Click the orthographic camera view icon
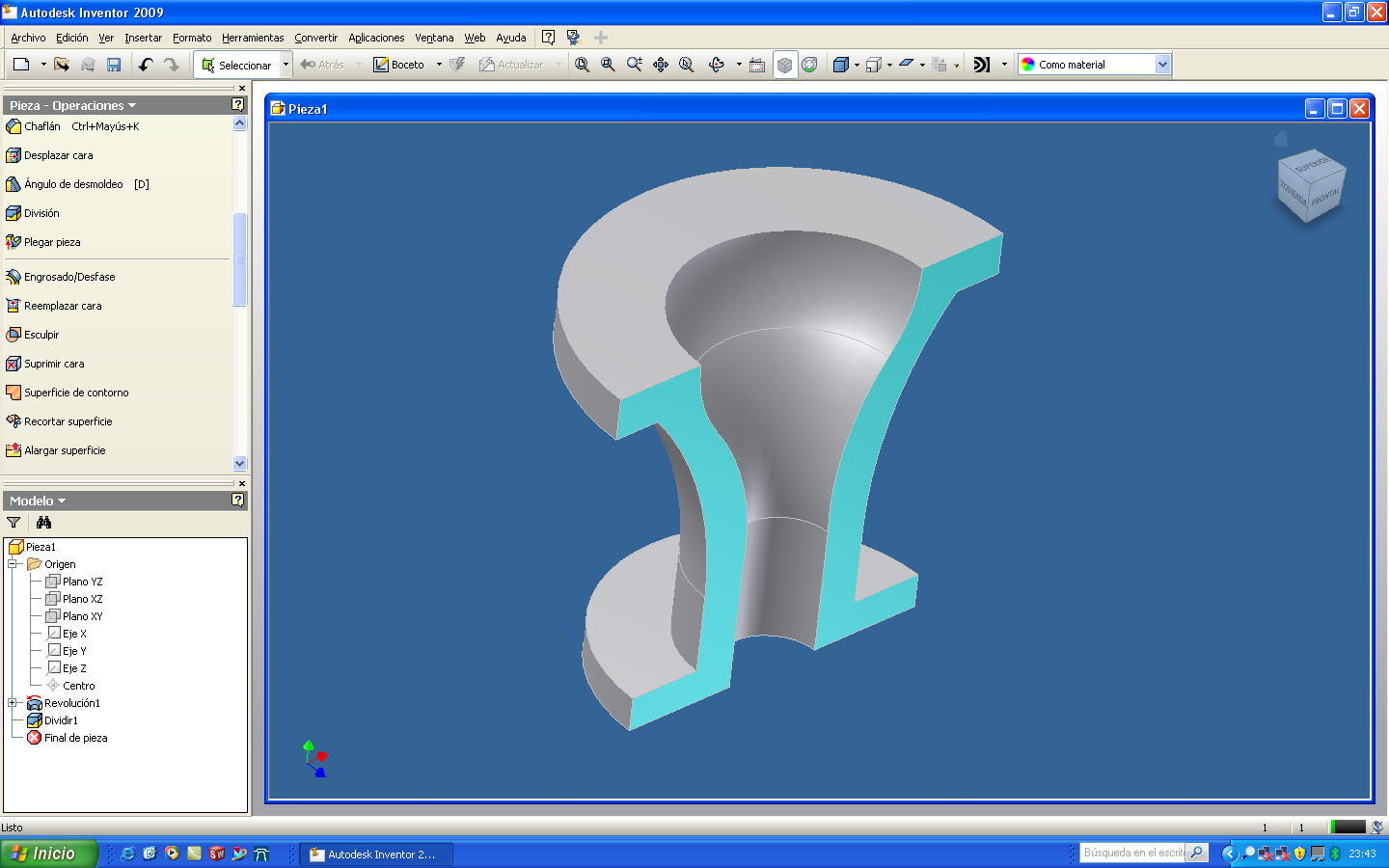The height and width of the screenshot is (868, 1389). pyautogui.click(x=873, y=65)
